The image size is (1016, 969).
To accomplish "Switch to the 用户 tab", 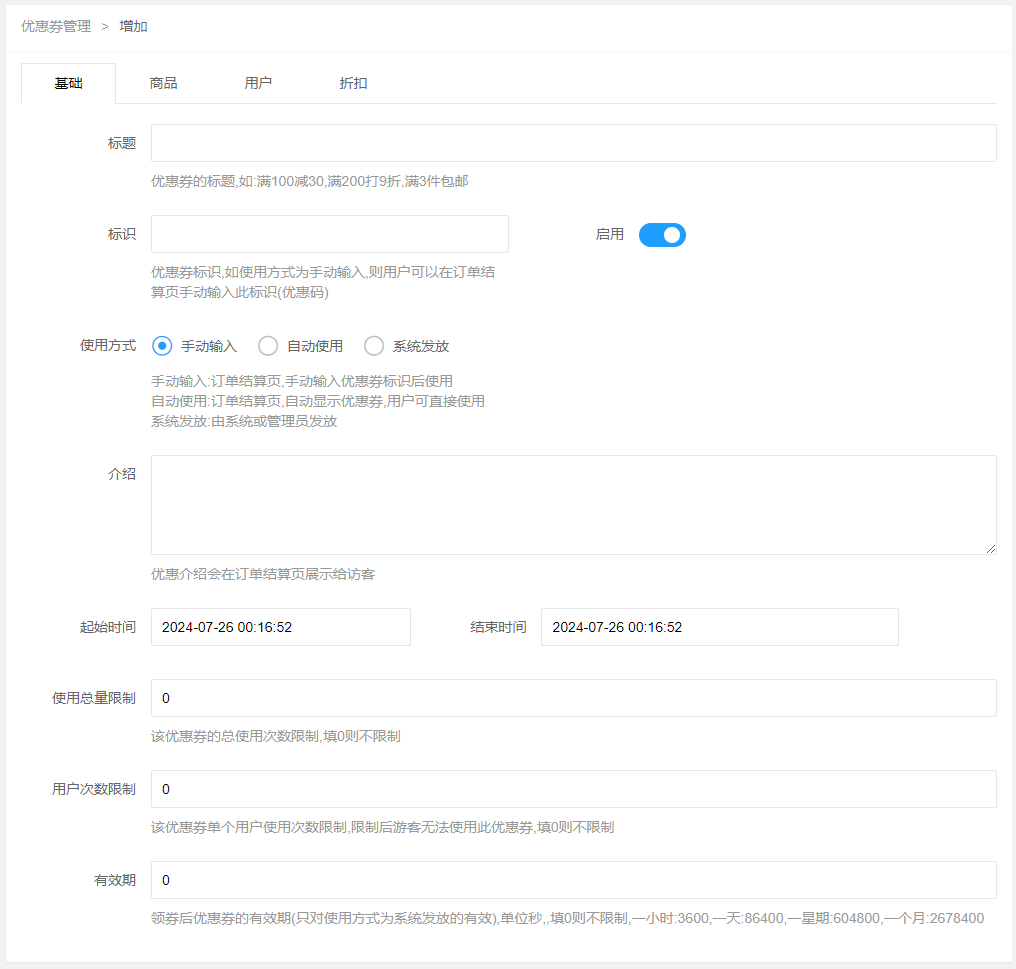I will 258,84.
